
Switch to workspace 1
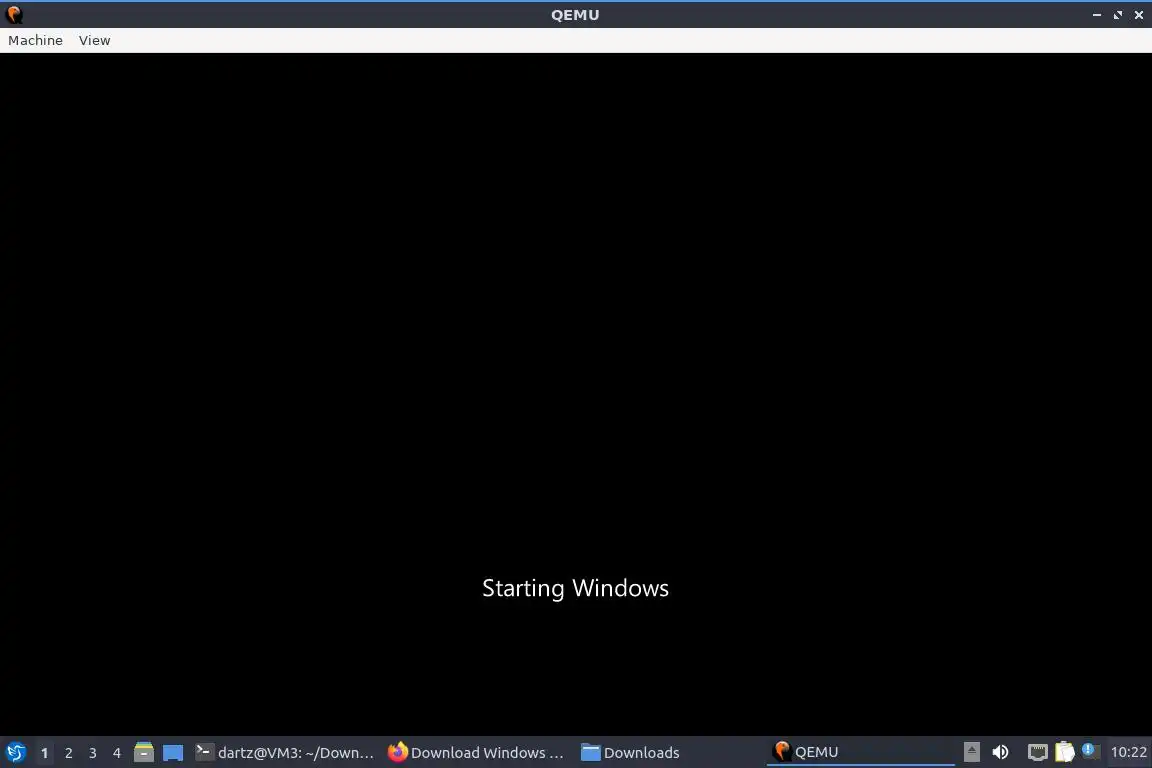(44, 753)
